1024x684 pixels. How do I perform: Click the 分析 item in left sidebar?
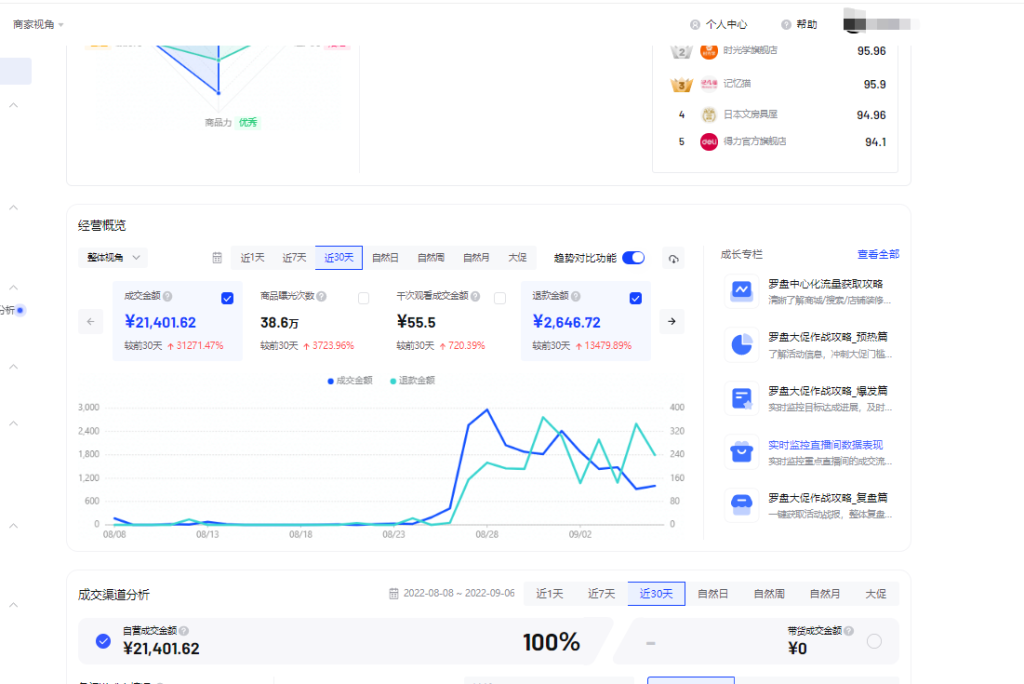8,310
